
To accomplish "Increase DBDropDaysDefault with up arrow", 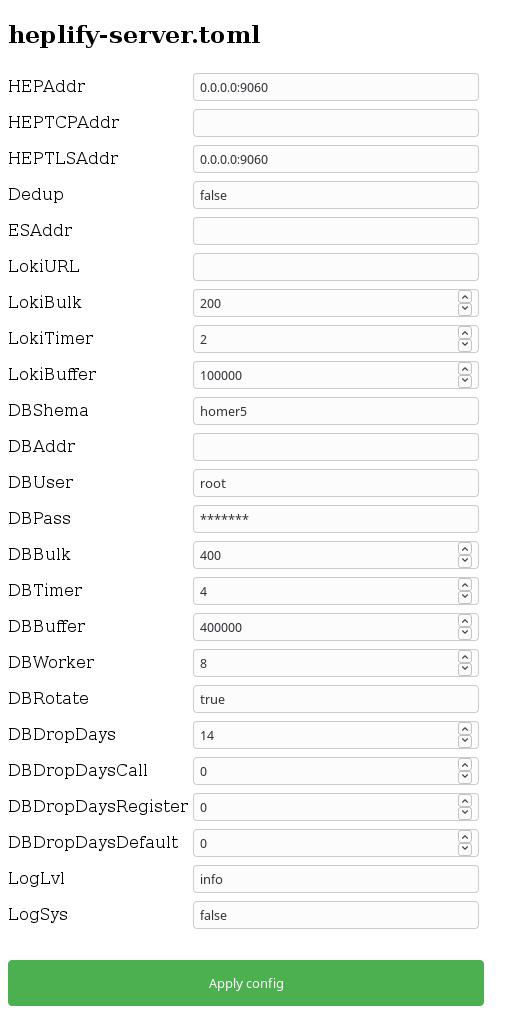I will coord(465,837).
